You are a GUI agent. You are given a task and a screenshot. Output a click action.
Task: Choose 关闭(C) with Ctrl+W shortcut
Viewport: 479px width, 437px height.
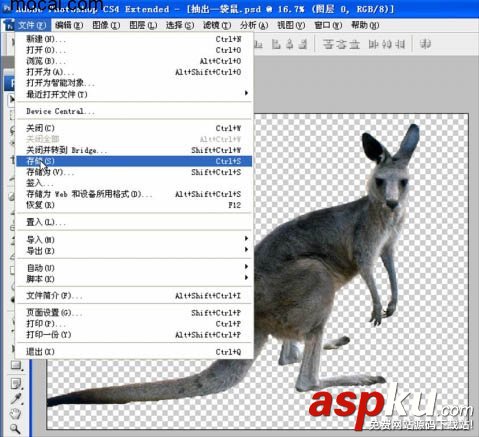[x=134, y=128]
